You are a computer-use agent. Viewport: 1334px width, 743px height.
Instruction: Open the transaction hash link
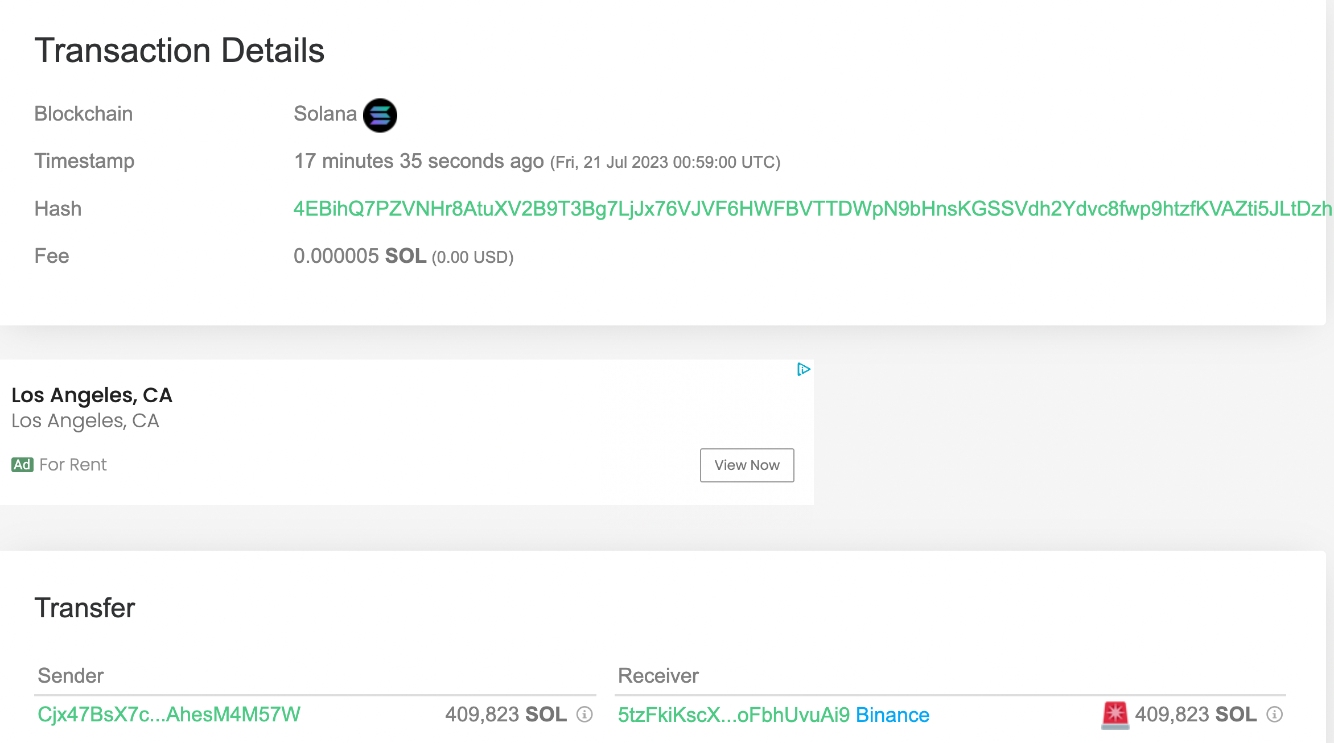pyautogui.click(x=812, y=209)
